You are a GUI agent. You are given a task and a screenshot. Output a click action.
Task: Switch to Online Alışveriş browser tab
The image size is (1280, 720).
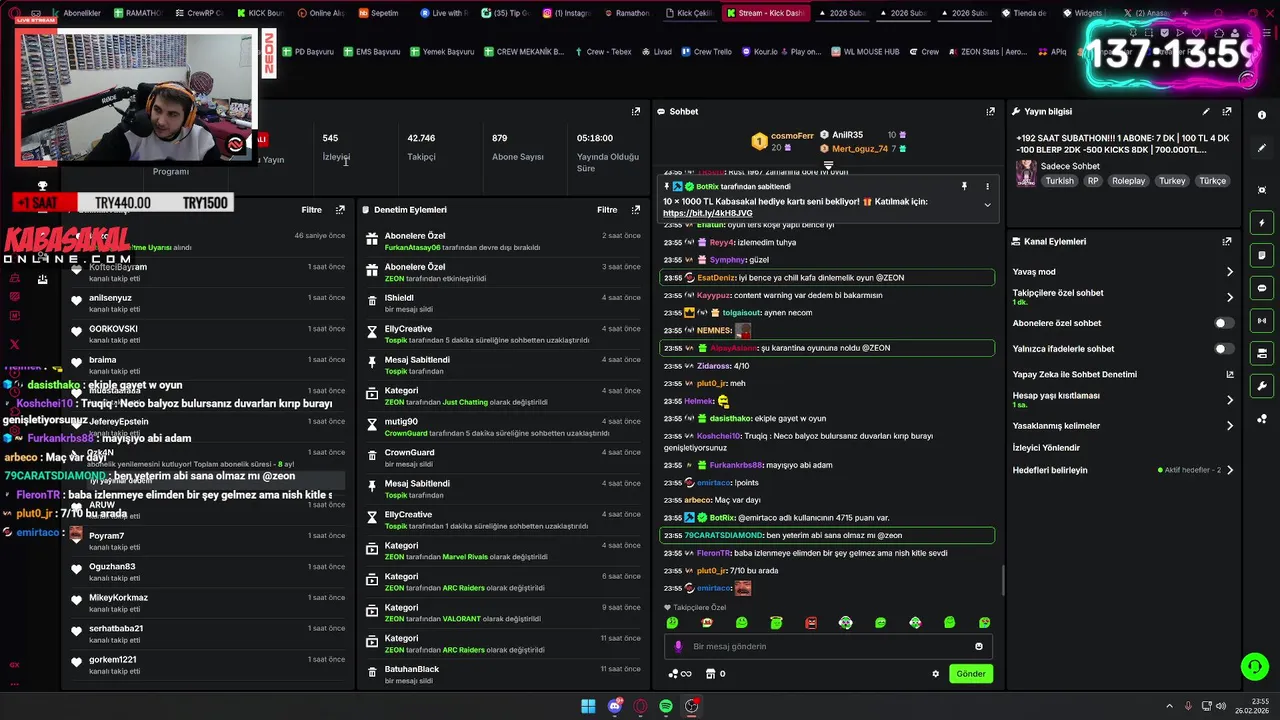(320, 13)
